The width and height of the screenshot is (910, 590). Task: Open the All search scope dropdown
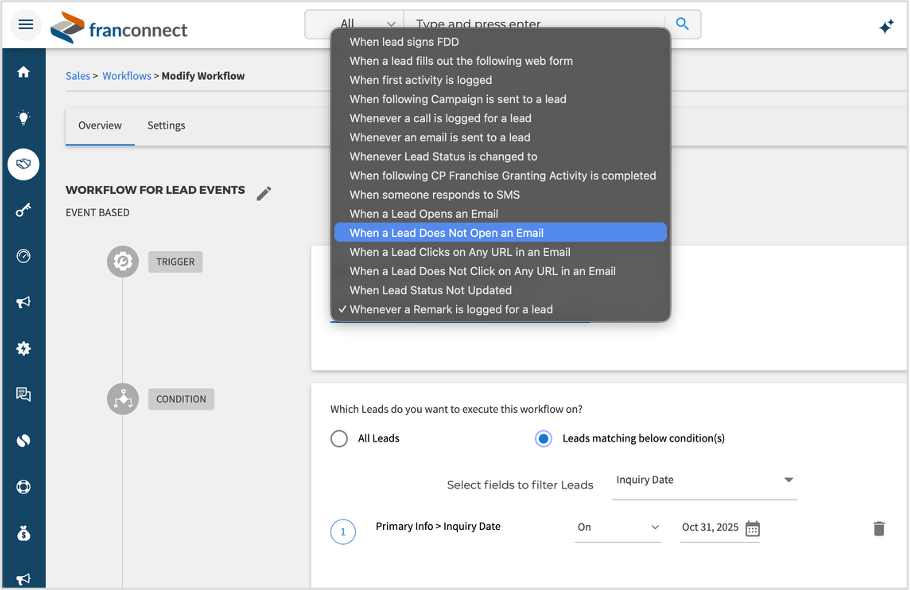355,24
